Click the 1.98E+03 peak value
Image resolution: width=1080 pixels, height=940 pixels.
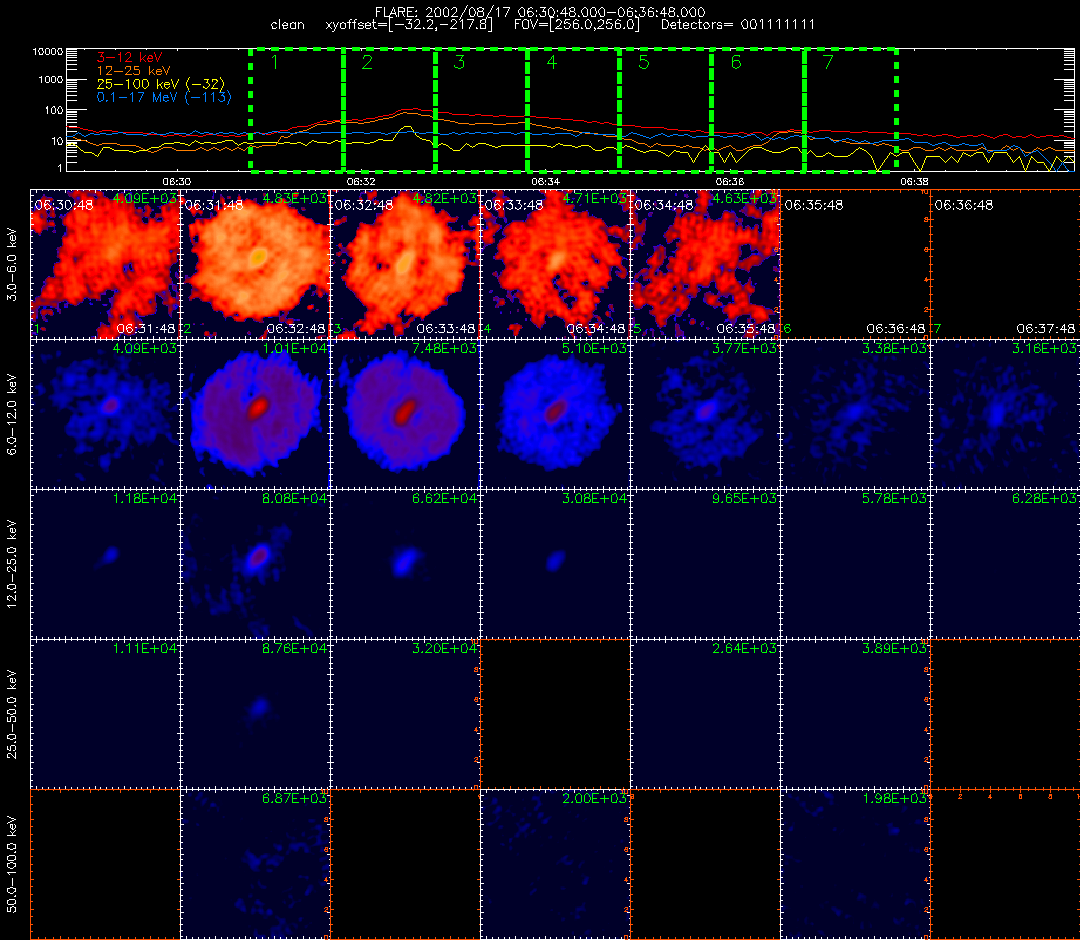[894, 799]
